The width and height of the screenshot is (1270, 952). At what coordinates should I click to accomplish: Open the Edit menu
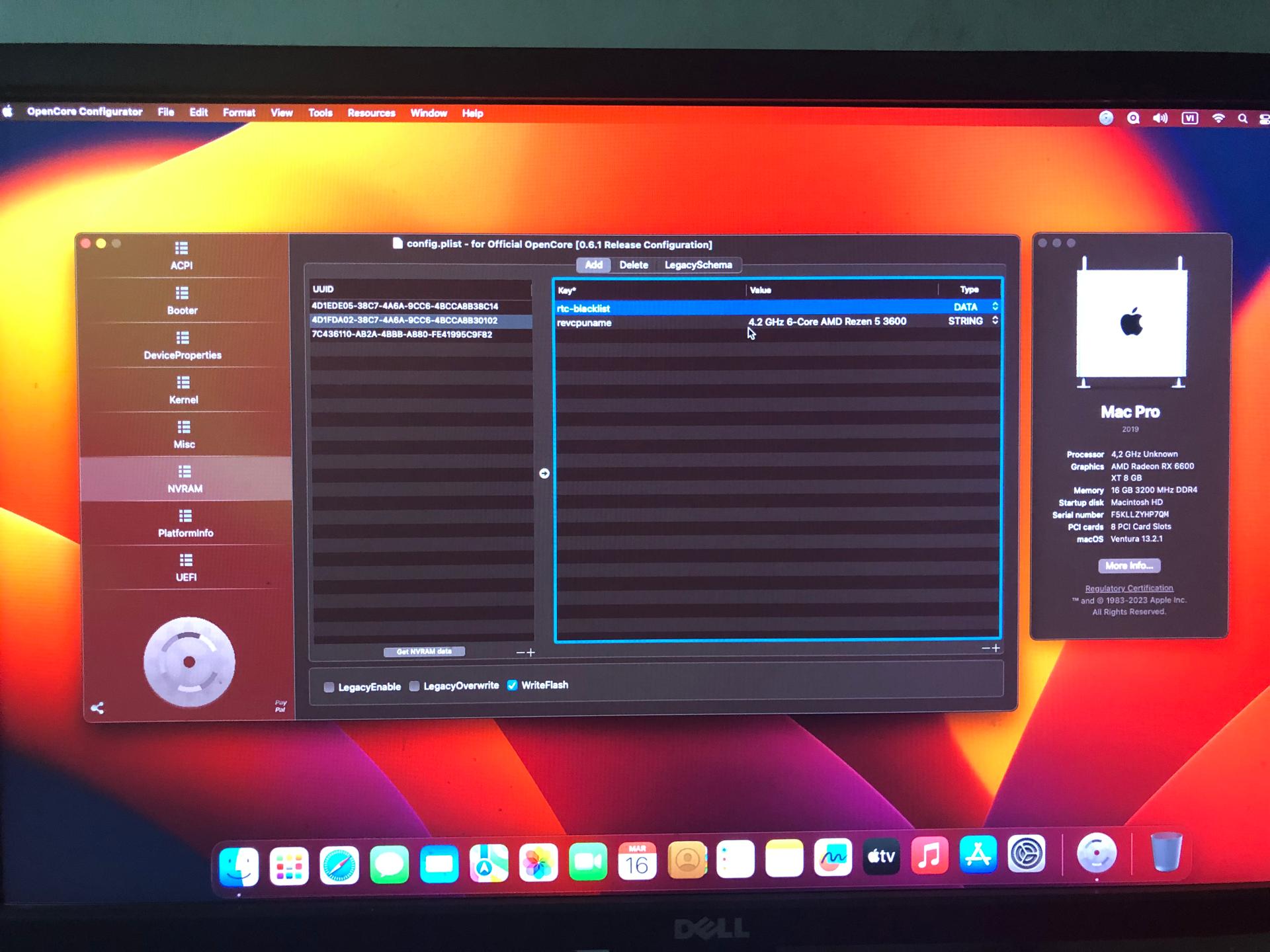coord(198,112)
